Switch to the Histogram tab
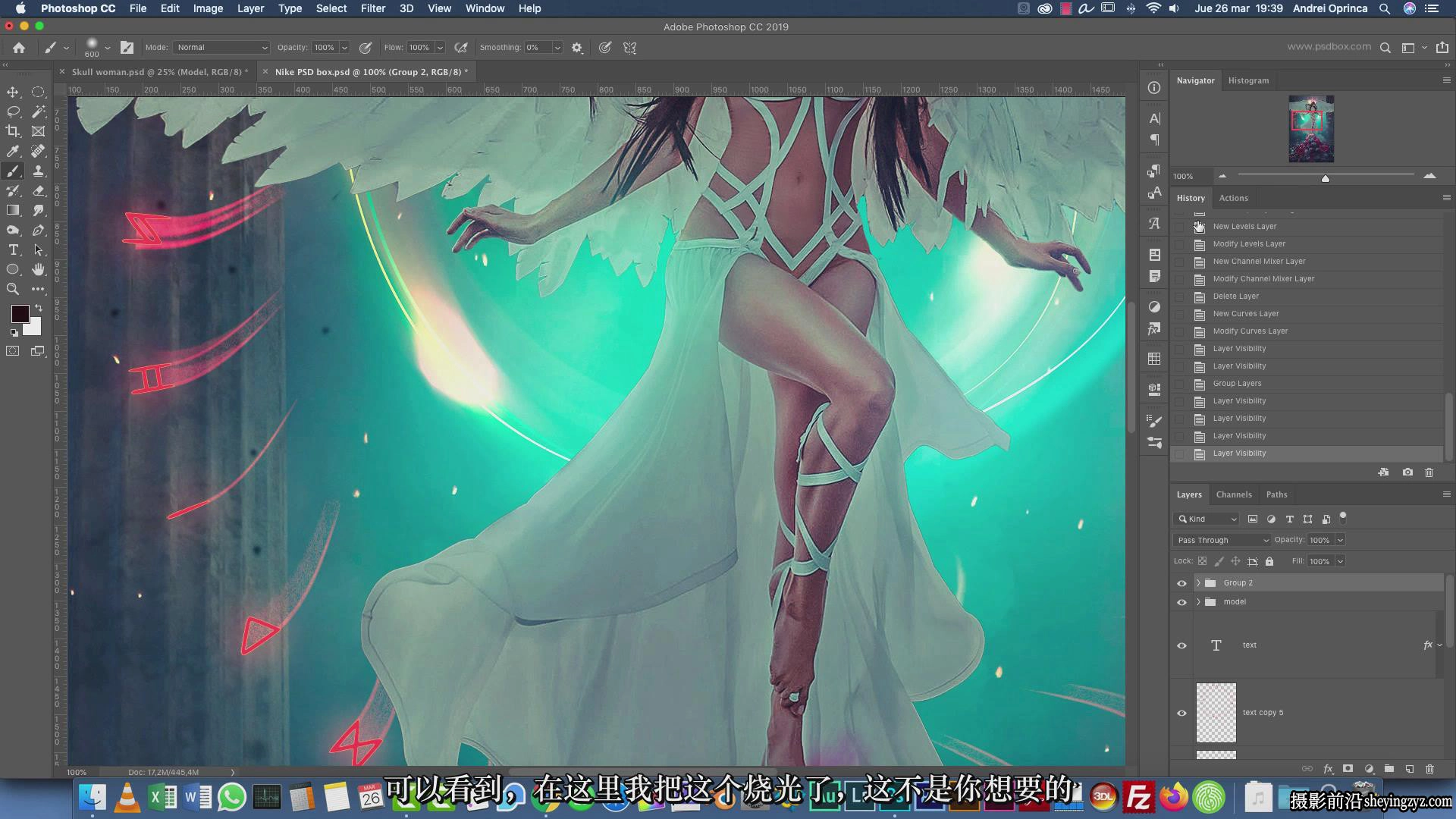1456x819 pixels. point(1248,80)
